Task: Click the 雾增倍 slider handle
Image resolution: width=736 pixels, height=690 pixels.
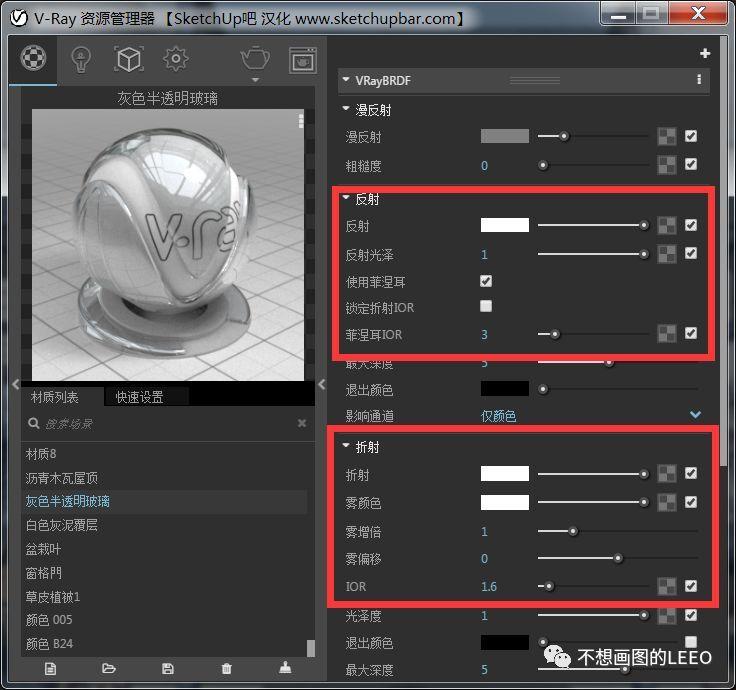Action: click(x=573, y=531)
